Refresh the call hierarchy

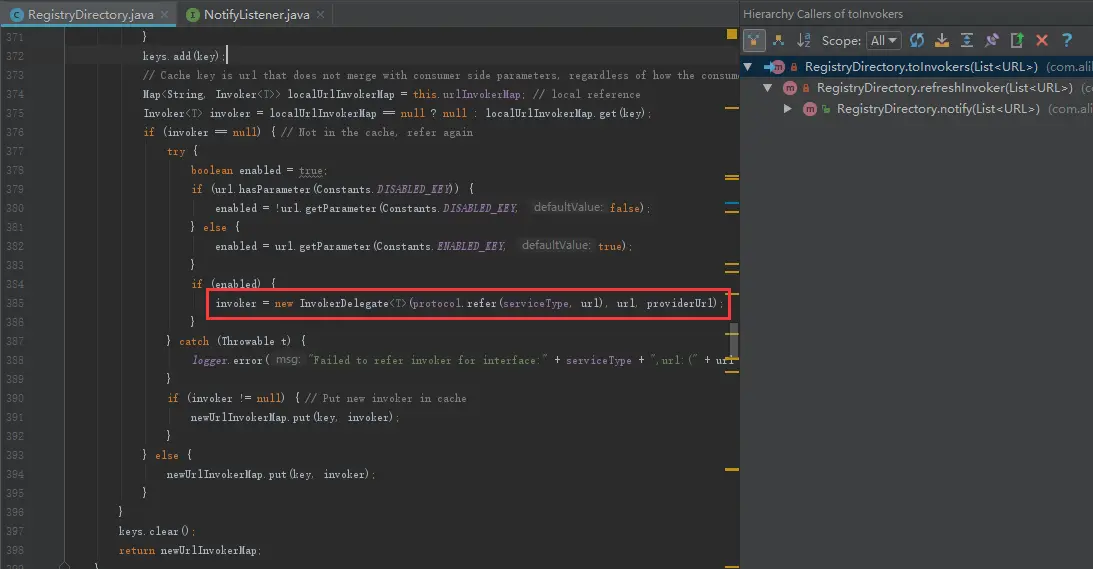coord(917,40)
